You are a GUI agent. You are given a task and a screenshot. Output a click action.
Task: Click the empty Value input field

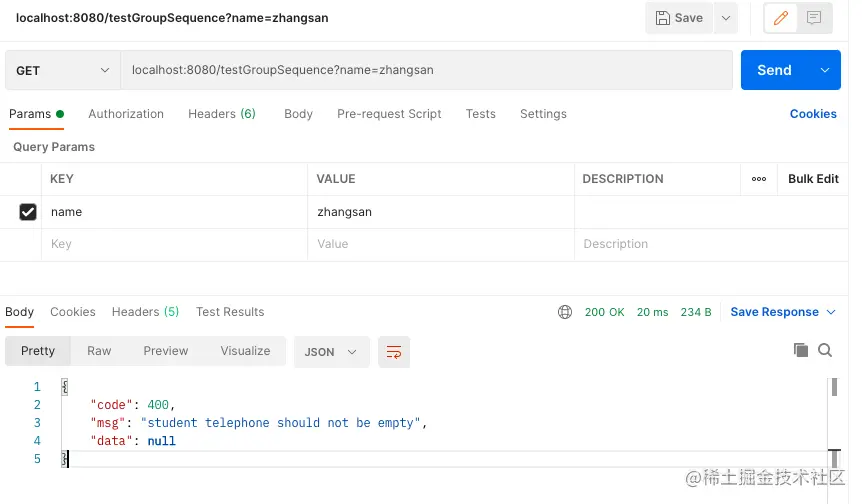pyautogui.click(x=441, y=244)
